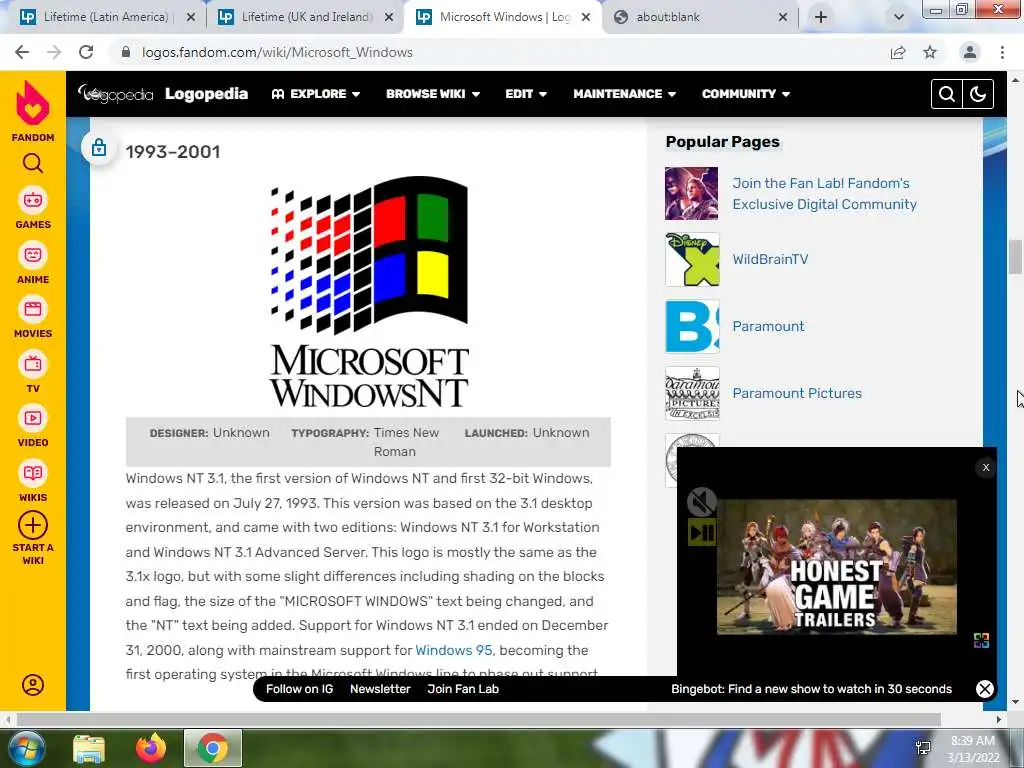Image resolution: width=1024 pixels, height=768 pixels.
Task: Open the tab search chevron
Action: click(899, 17)
